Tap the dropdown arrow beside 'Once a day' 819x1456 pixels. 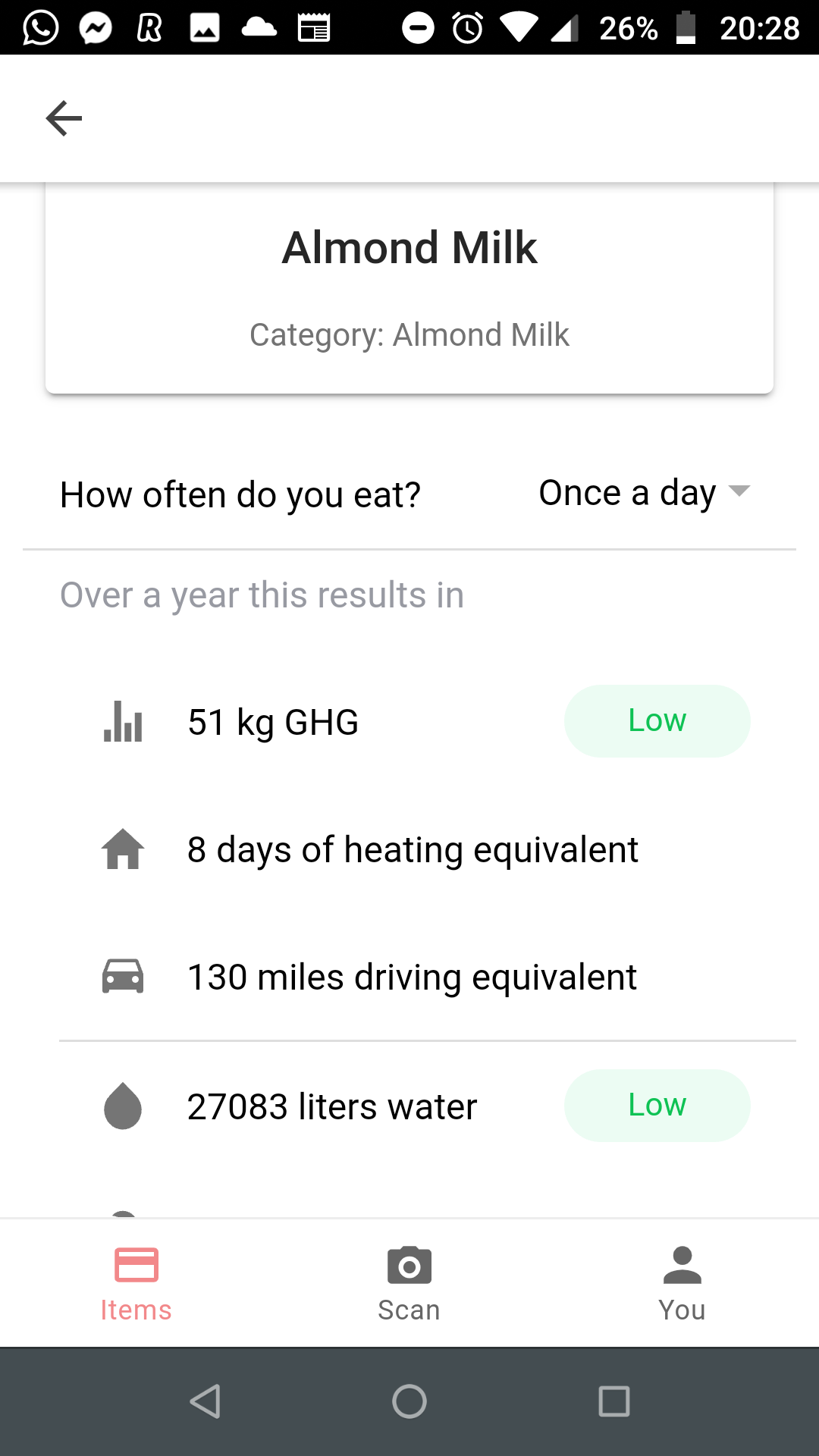coord(739,491)
